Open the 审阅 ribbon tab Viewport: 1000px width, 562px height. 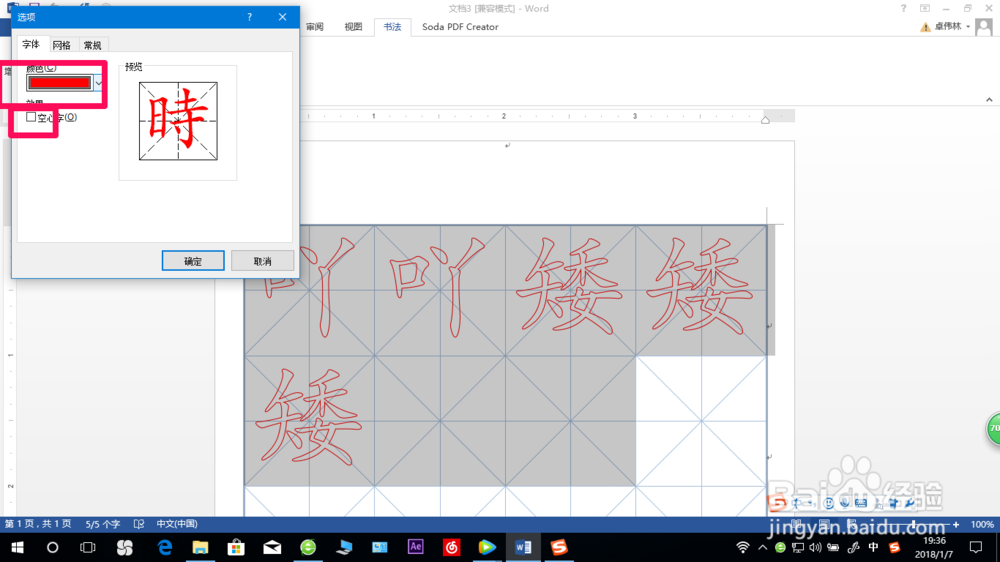[x=314, y=27]
